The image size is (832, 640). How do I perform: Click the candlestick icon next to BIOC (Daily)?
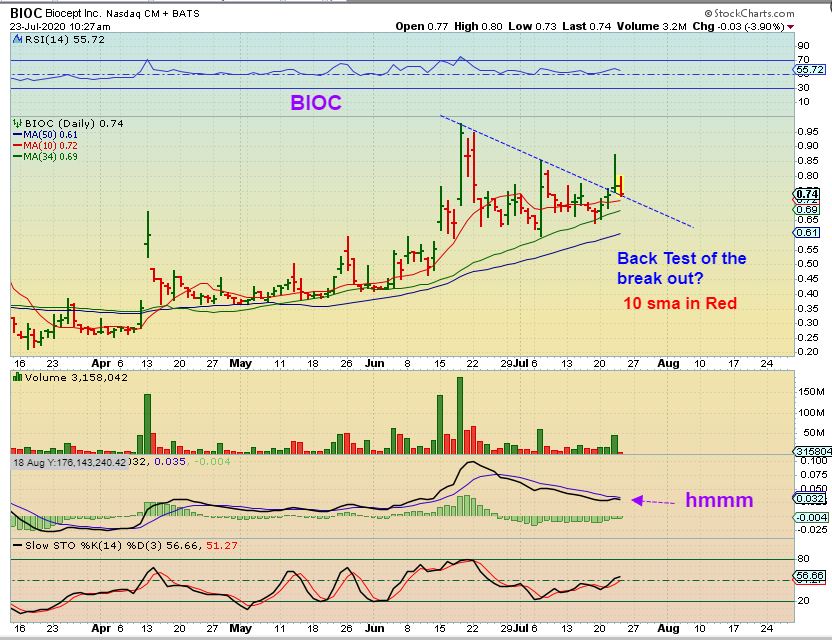(x=17, y=124)
